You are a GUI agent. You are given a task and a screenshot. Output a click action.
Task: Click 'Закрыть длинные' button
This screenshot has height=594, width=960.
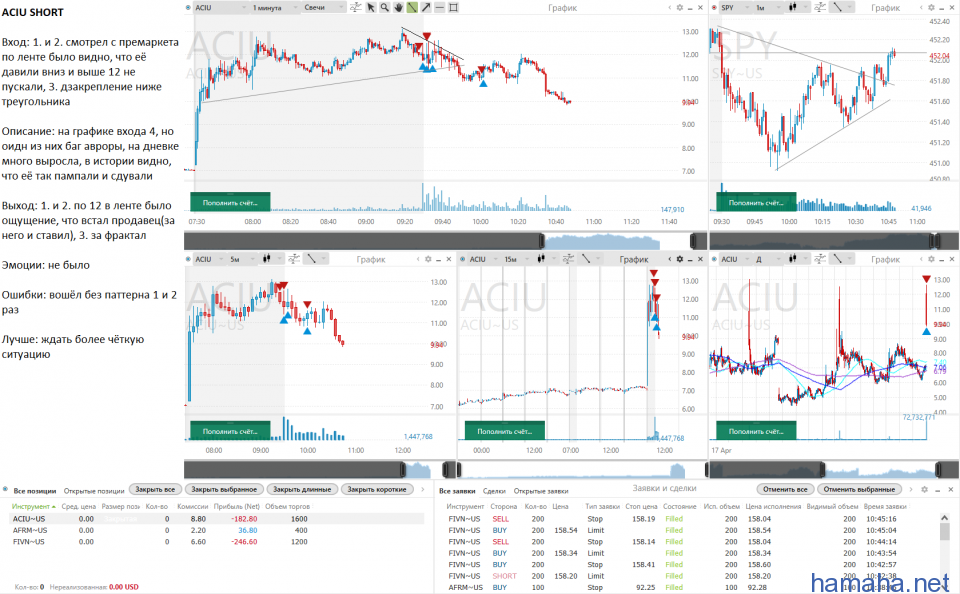pyautogui.click(x=302, y=489)
